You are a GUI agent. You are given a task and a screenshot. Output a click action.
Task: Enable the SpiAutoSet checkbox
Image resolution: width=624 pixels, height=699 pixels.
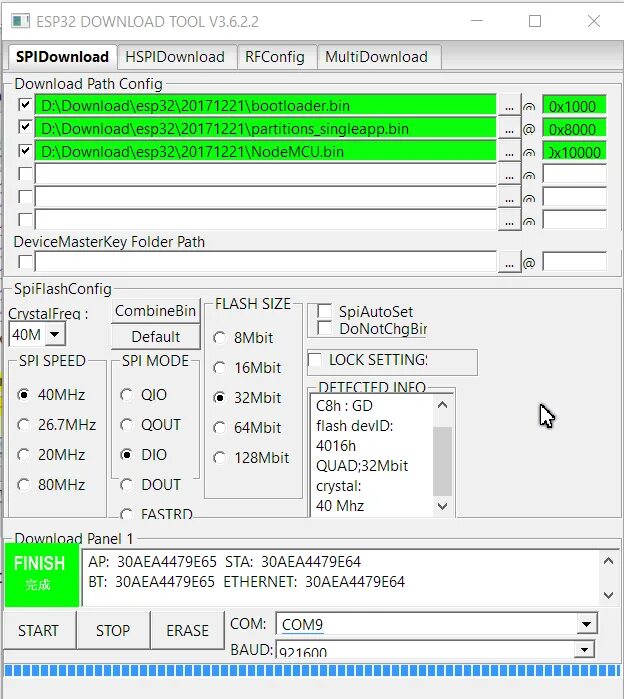[324, 311]
